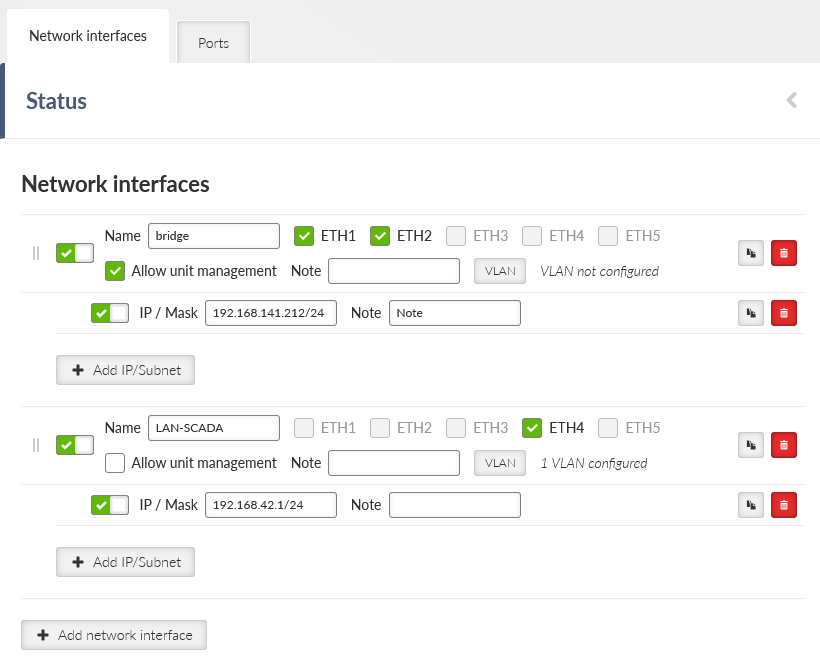
Task: Duplicate the 192.168.42.1/24 IP entry
Action: pos(751,505)
